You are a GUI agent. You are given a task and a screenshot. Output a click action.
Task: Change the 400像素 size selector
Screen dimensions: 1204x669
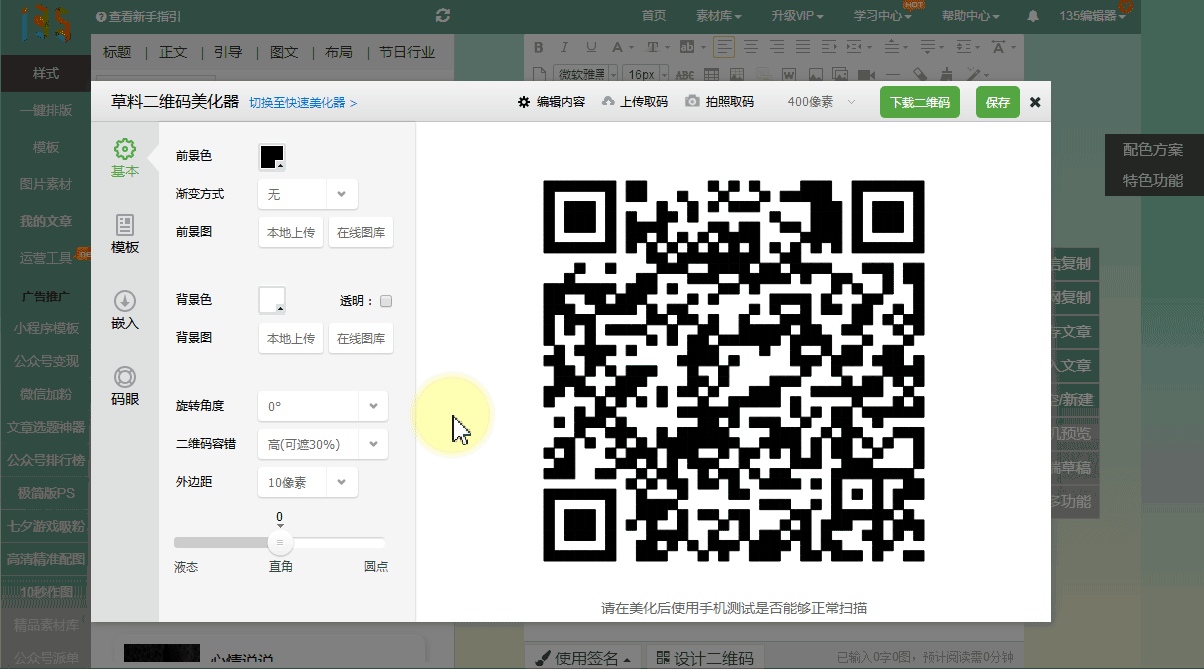[x=821, y=102]
